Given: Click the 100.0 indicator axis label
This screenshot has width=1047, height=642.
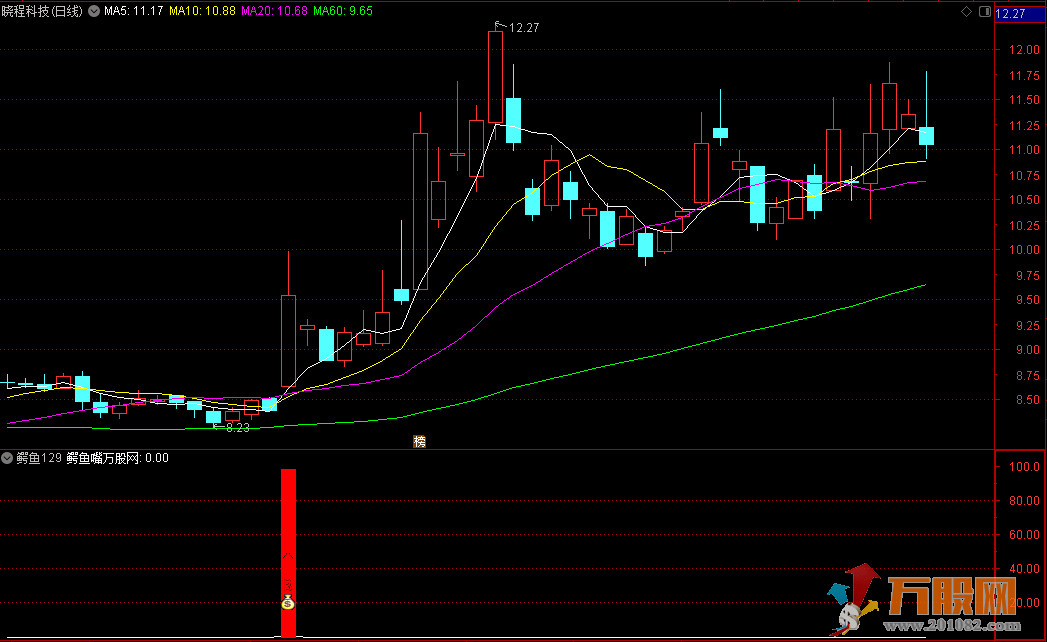Looking at the screenshot, I should coord(1024,467).
